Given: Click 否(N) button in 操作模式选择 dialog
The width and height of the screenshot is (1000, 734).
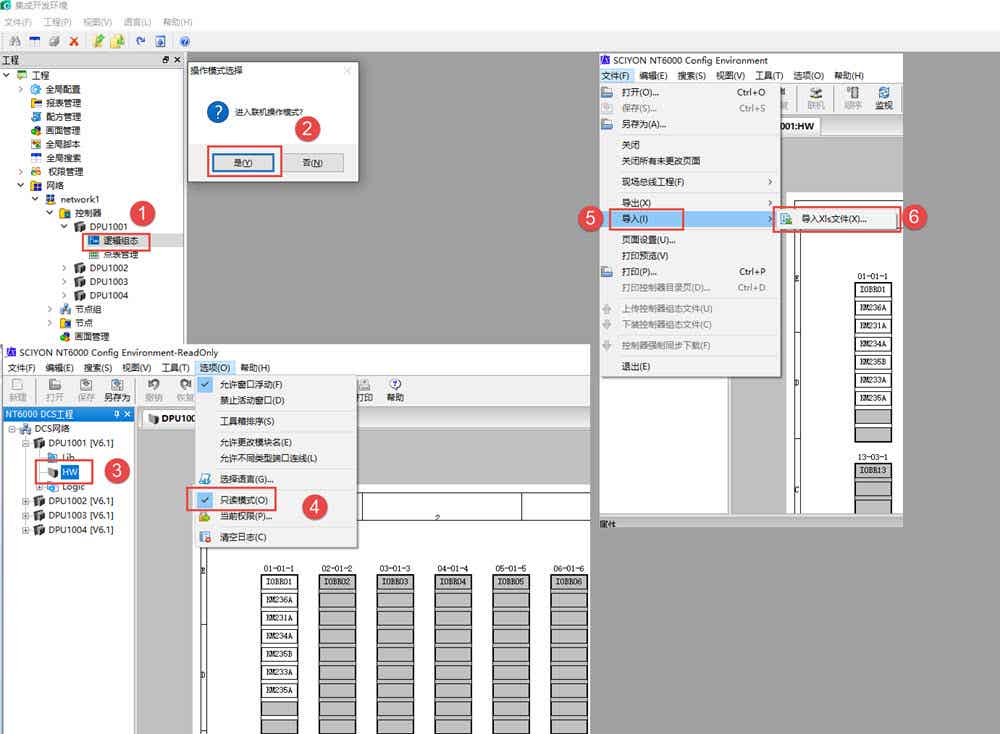Looking at the screenshot, I should click(312, 163).
